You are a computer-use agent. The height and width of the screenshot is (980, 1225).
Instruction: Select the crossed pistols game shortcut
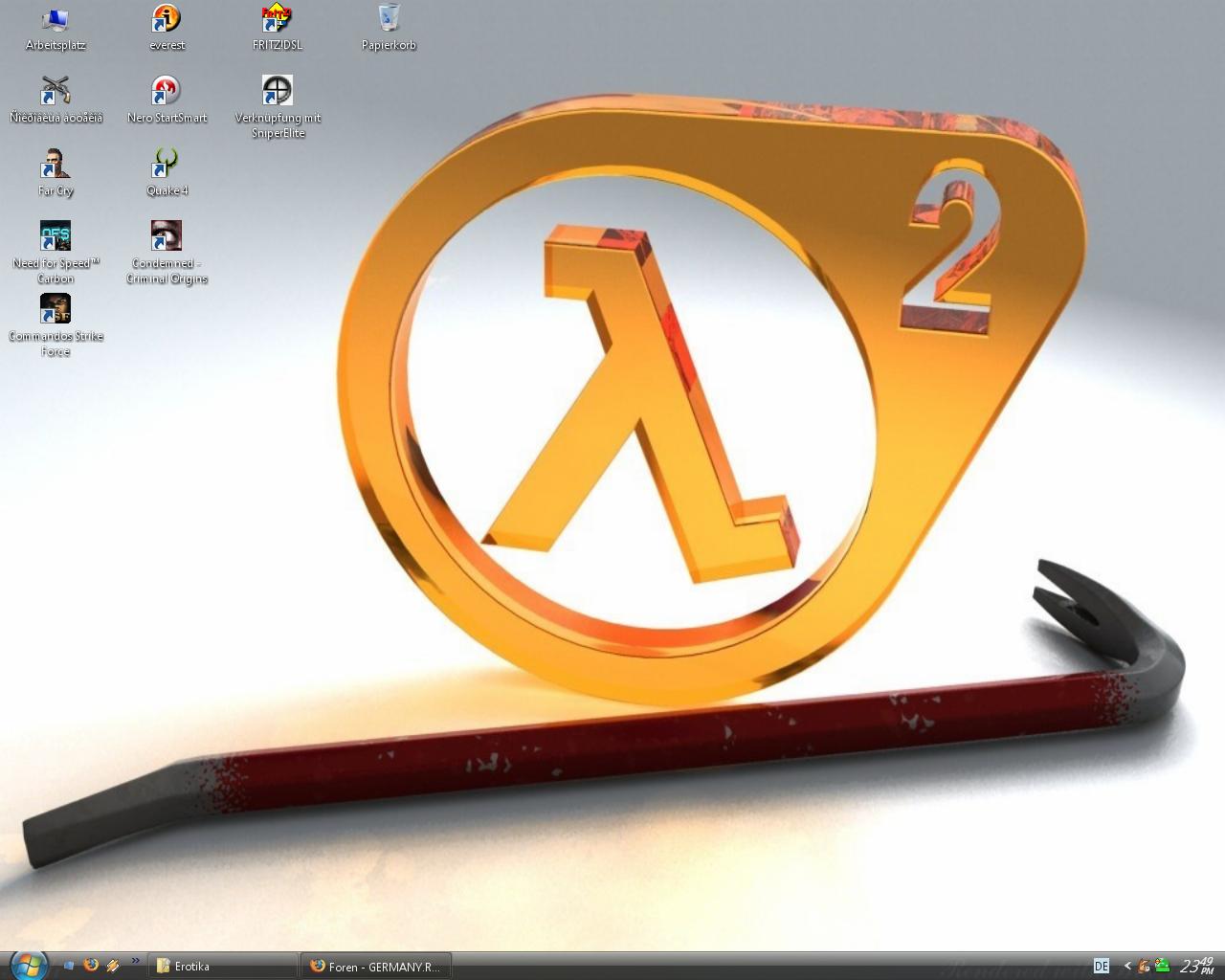click(56, 100)
